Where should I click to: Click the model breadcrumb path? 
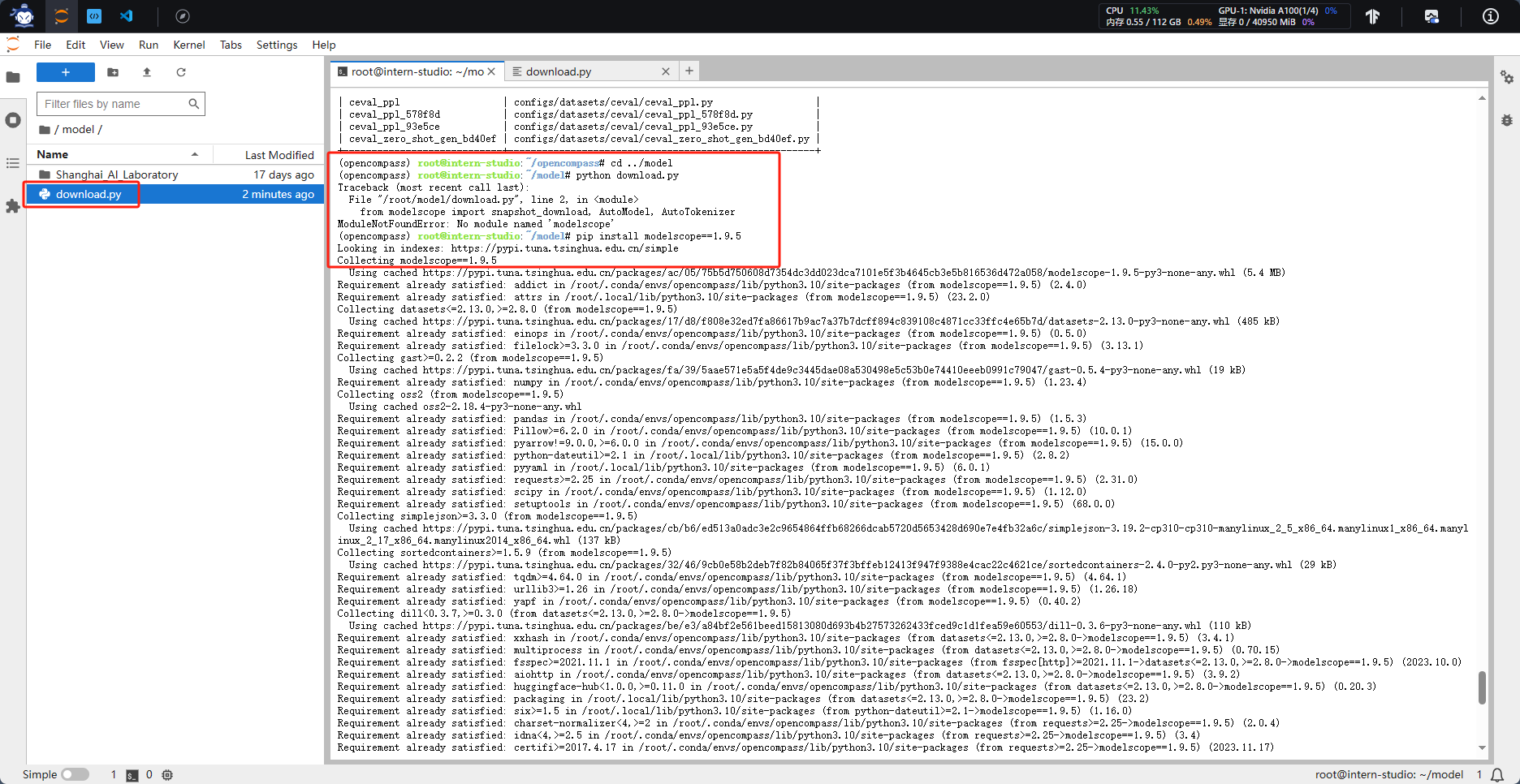(78, 130)
